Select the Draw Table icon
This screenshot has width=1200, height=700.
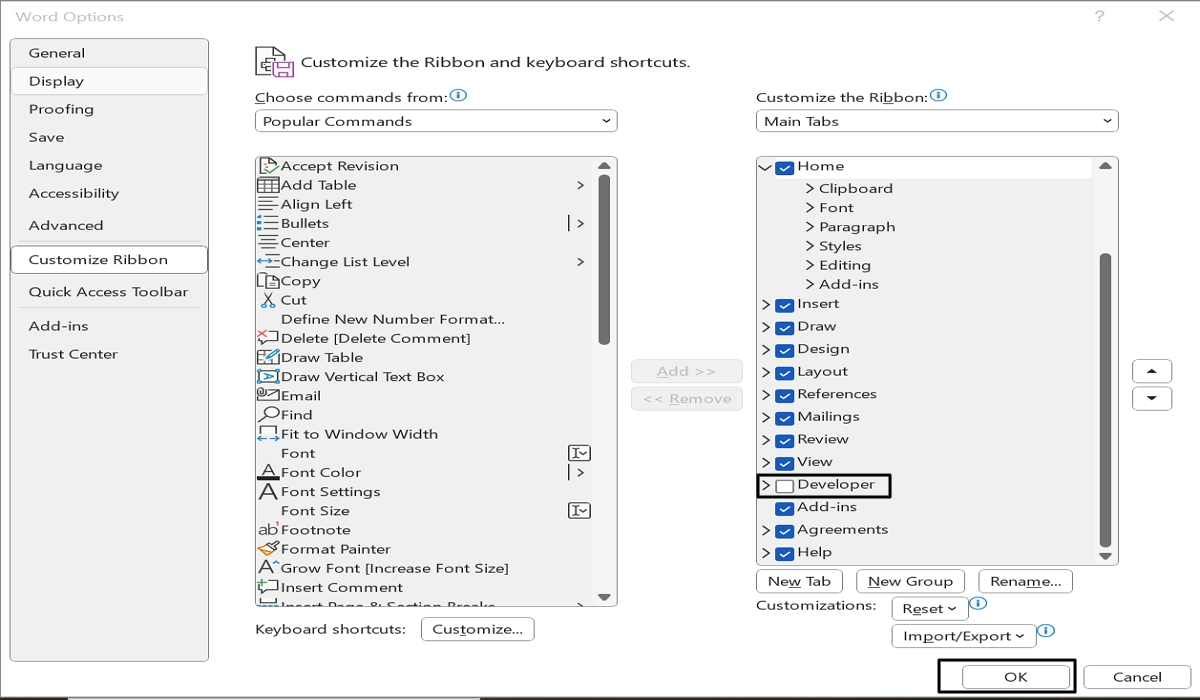268,357
